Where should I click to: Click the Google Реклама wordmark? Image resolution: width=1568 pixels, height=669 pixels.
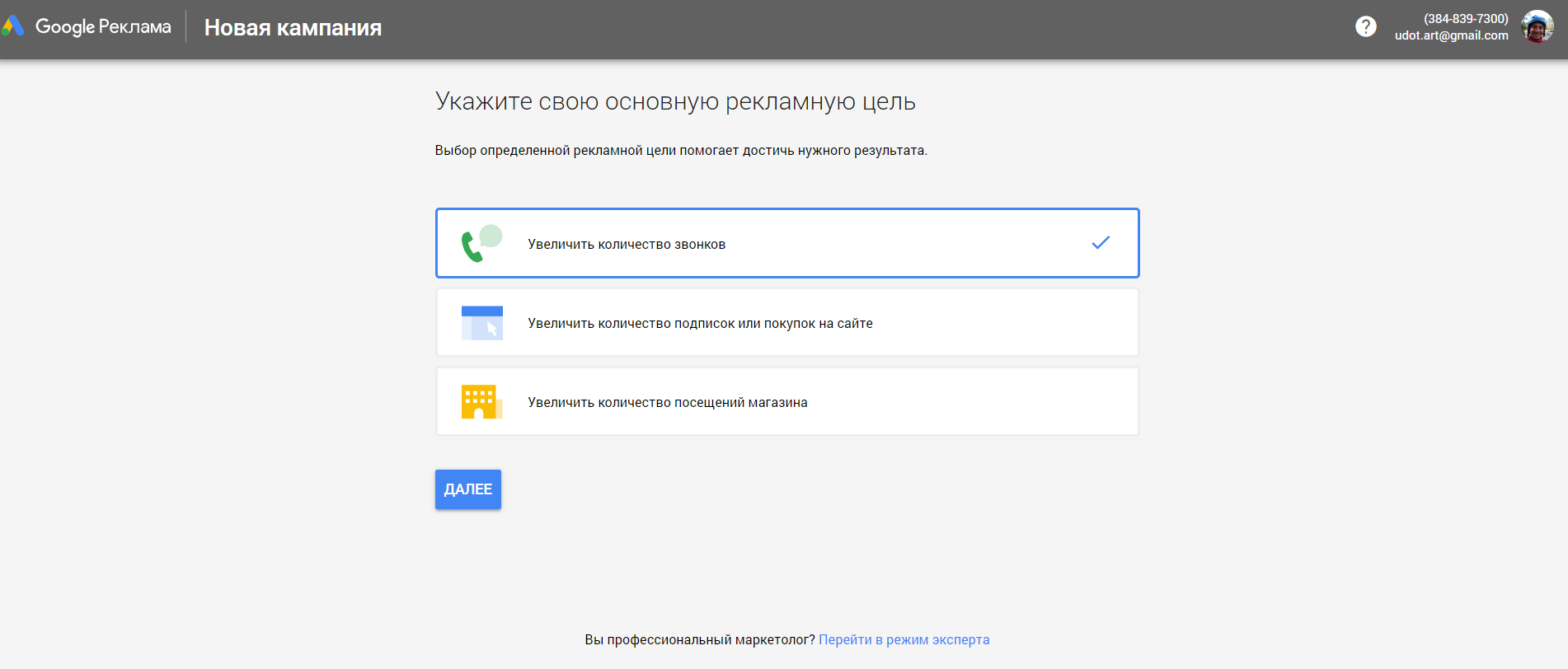pos(103,26)
